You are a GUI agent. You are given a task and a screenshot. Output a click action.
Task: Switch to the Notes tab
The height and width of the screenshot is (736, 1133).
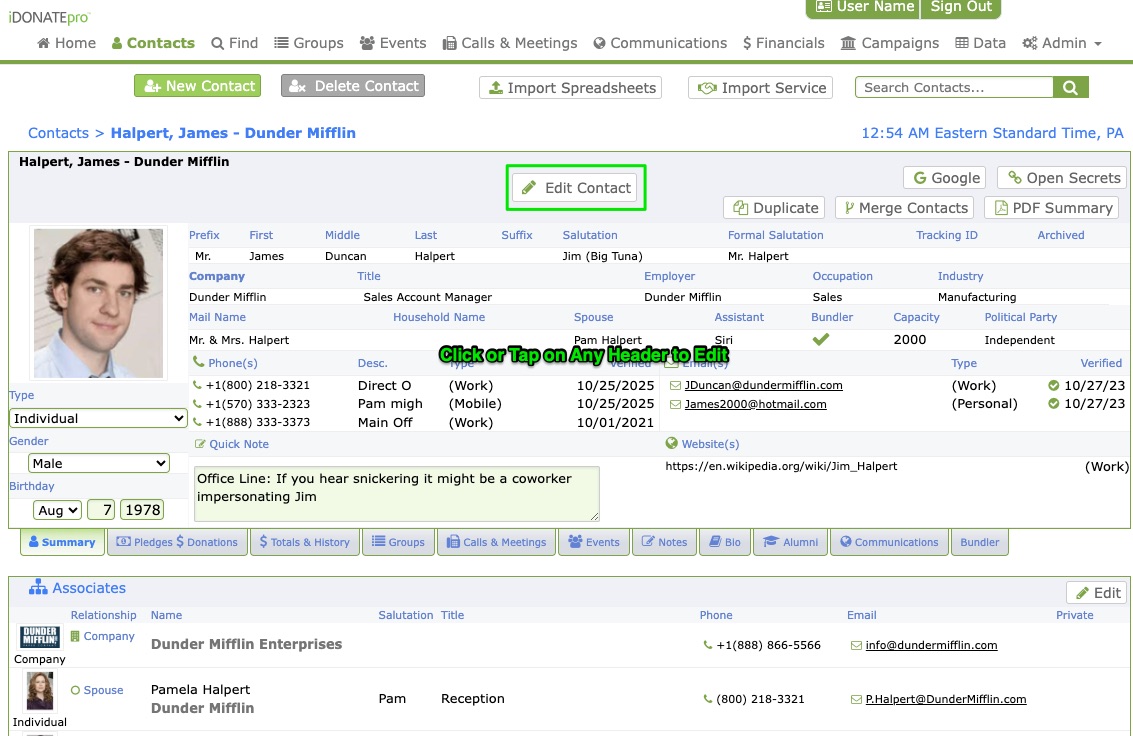(664, 542)
